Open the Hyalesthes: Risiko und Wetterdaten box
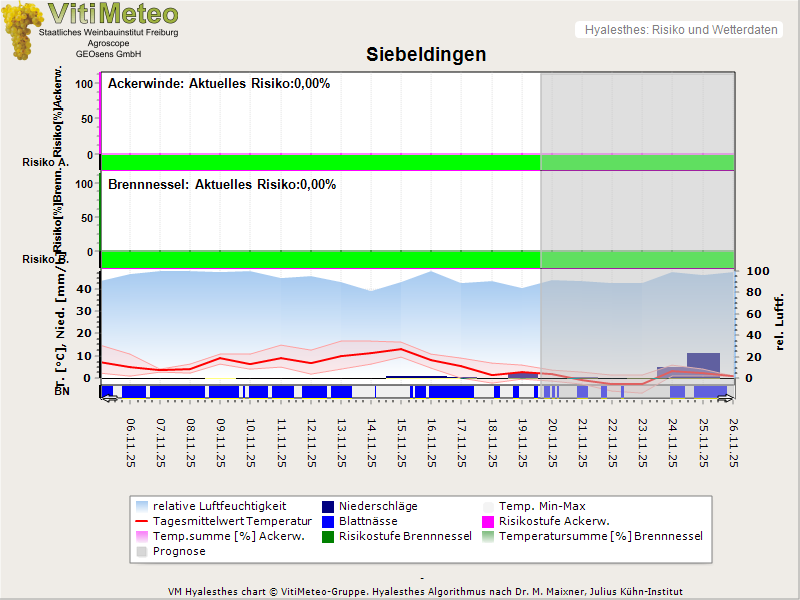Viewport: 800px width, 600px height. [679, 30]
